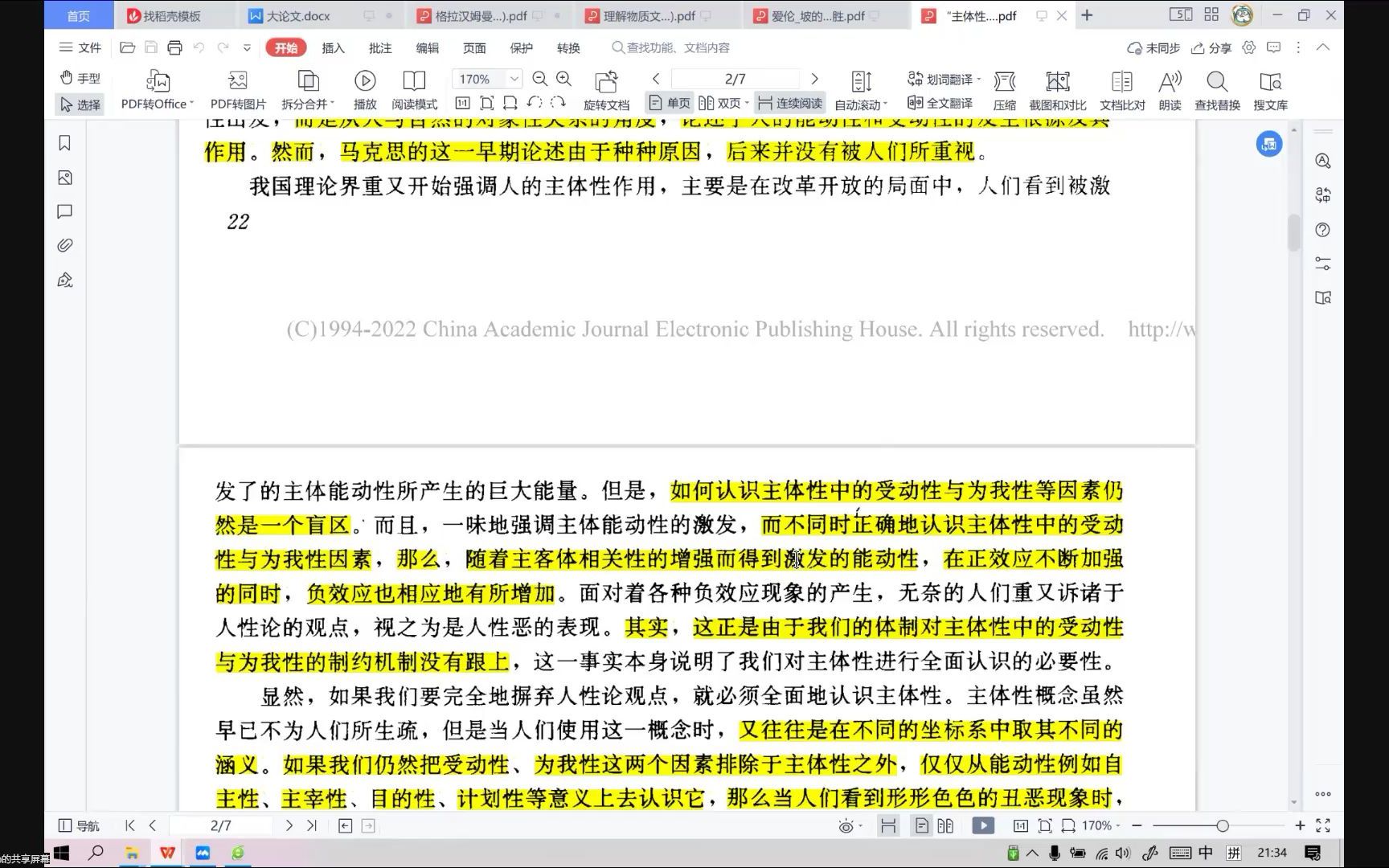
Task: Click the print icon in quick access bar
Action: click(x=174, y=47)
